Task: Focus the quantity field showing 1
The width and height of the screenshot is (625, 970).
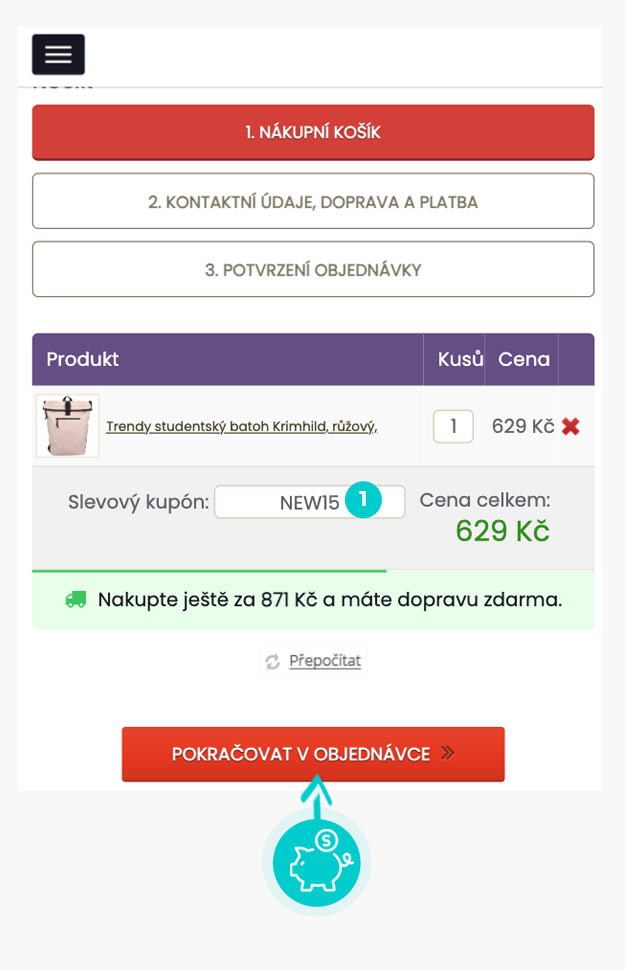Action: click(453, 426)
